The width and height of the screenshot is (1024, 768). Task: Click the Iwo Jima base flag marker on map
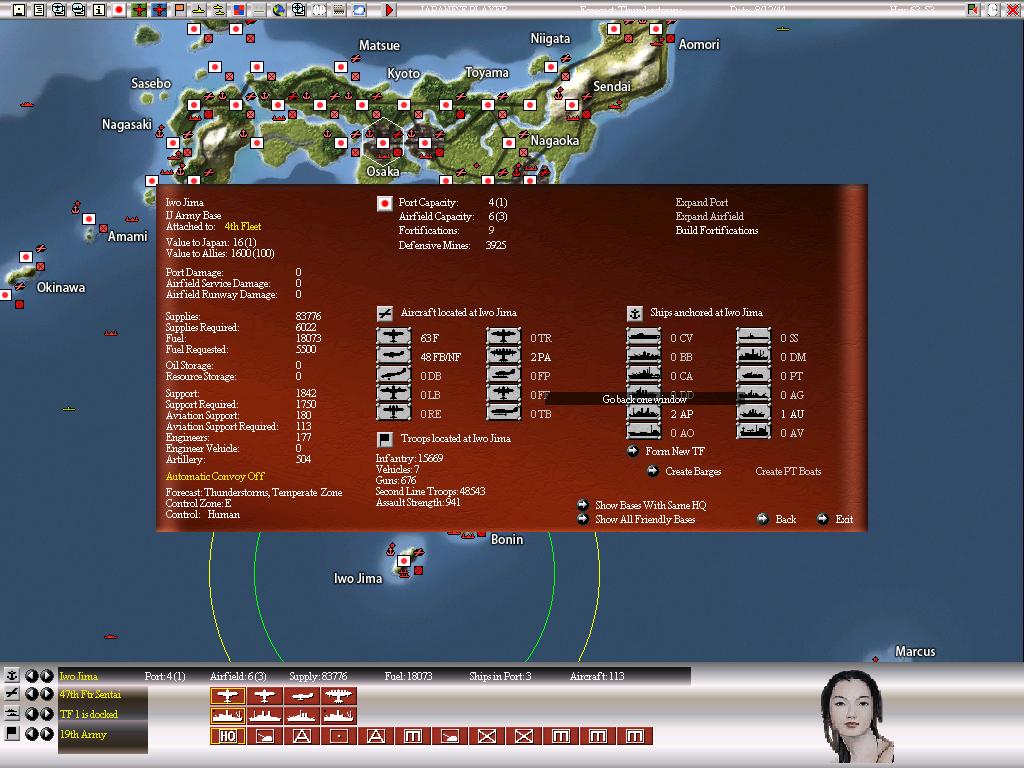404,561
